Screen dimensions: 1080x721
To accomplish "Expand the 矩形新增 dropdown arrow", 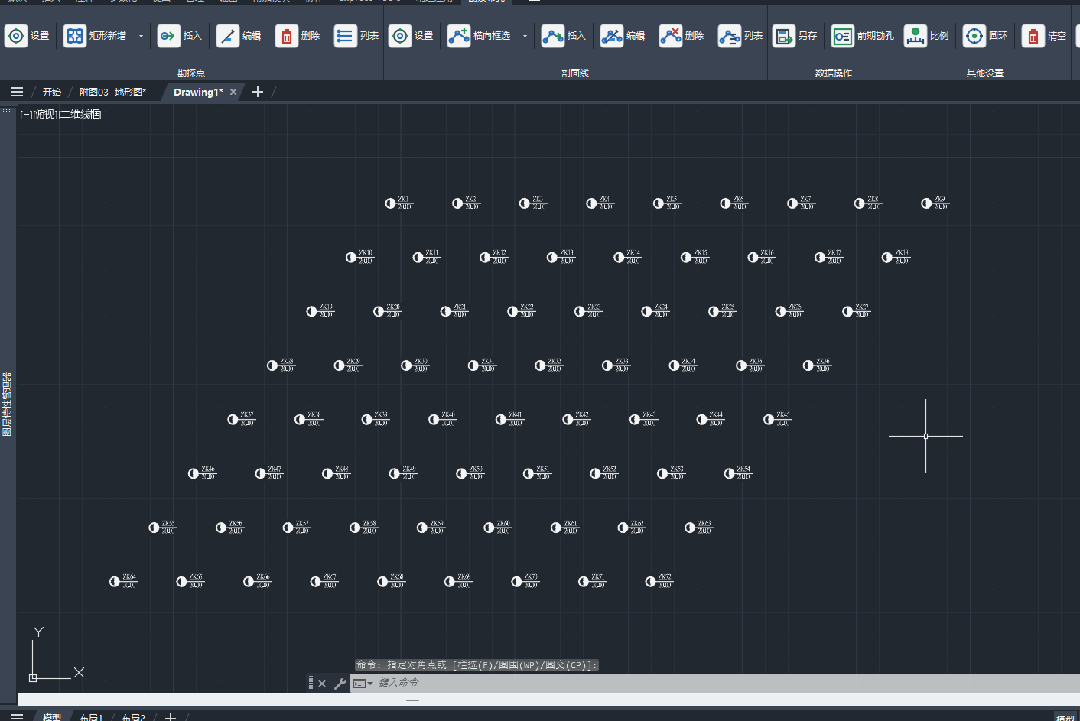I will pyautogui.click(x=141, y=36).
